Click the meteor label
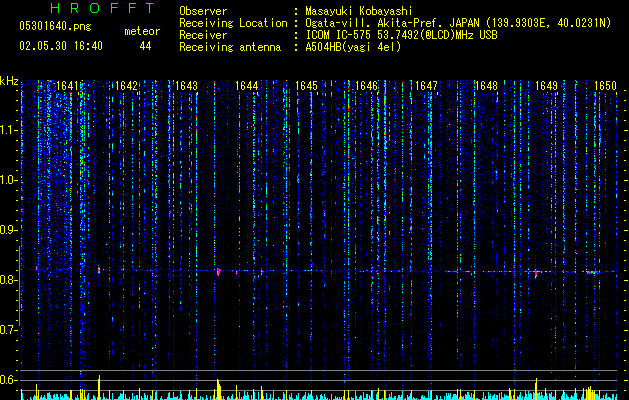Viewport: 629px width, 400px height. click(x=142, y=31)
